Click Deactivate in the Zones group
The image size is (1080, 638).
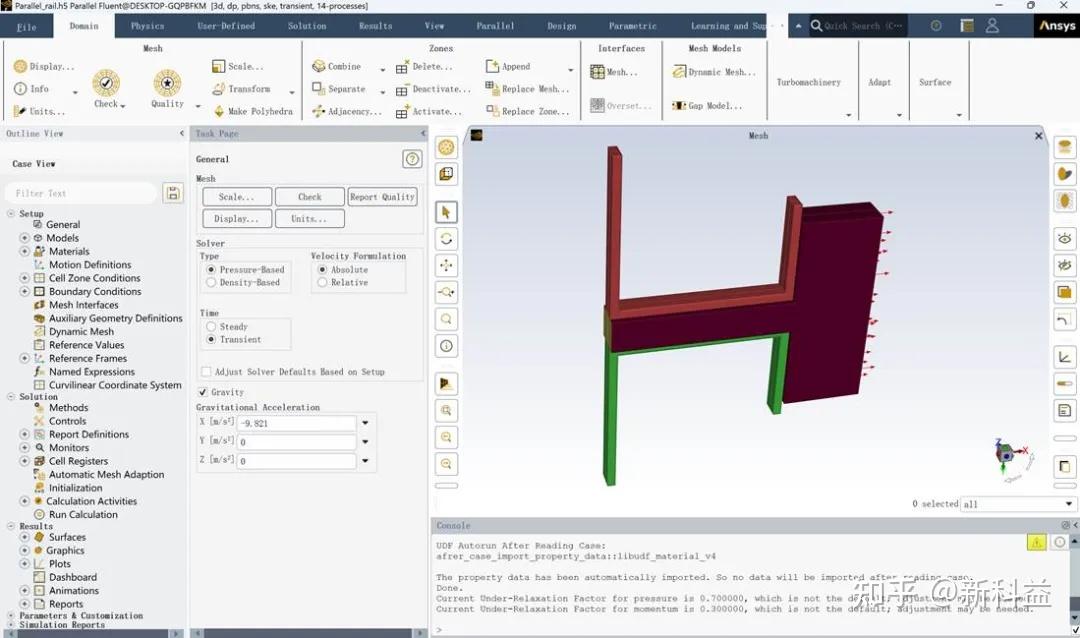tap(433, 90)
